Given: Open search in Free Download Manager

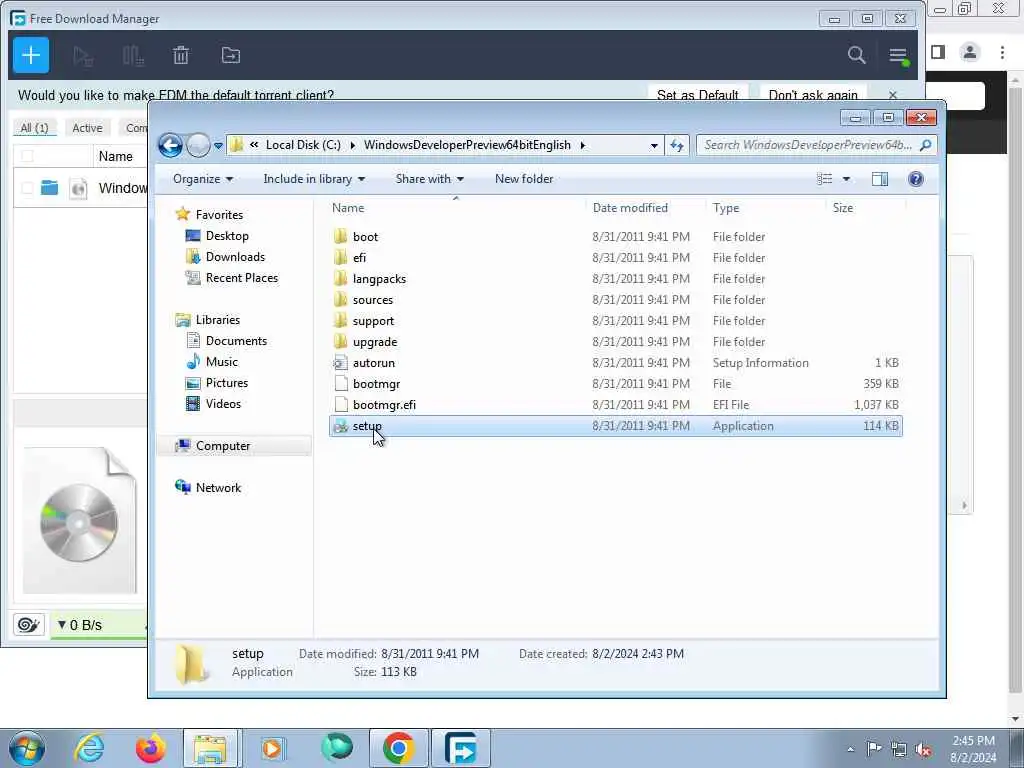Looking at the screenshot, I should point(856,56).
